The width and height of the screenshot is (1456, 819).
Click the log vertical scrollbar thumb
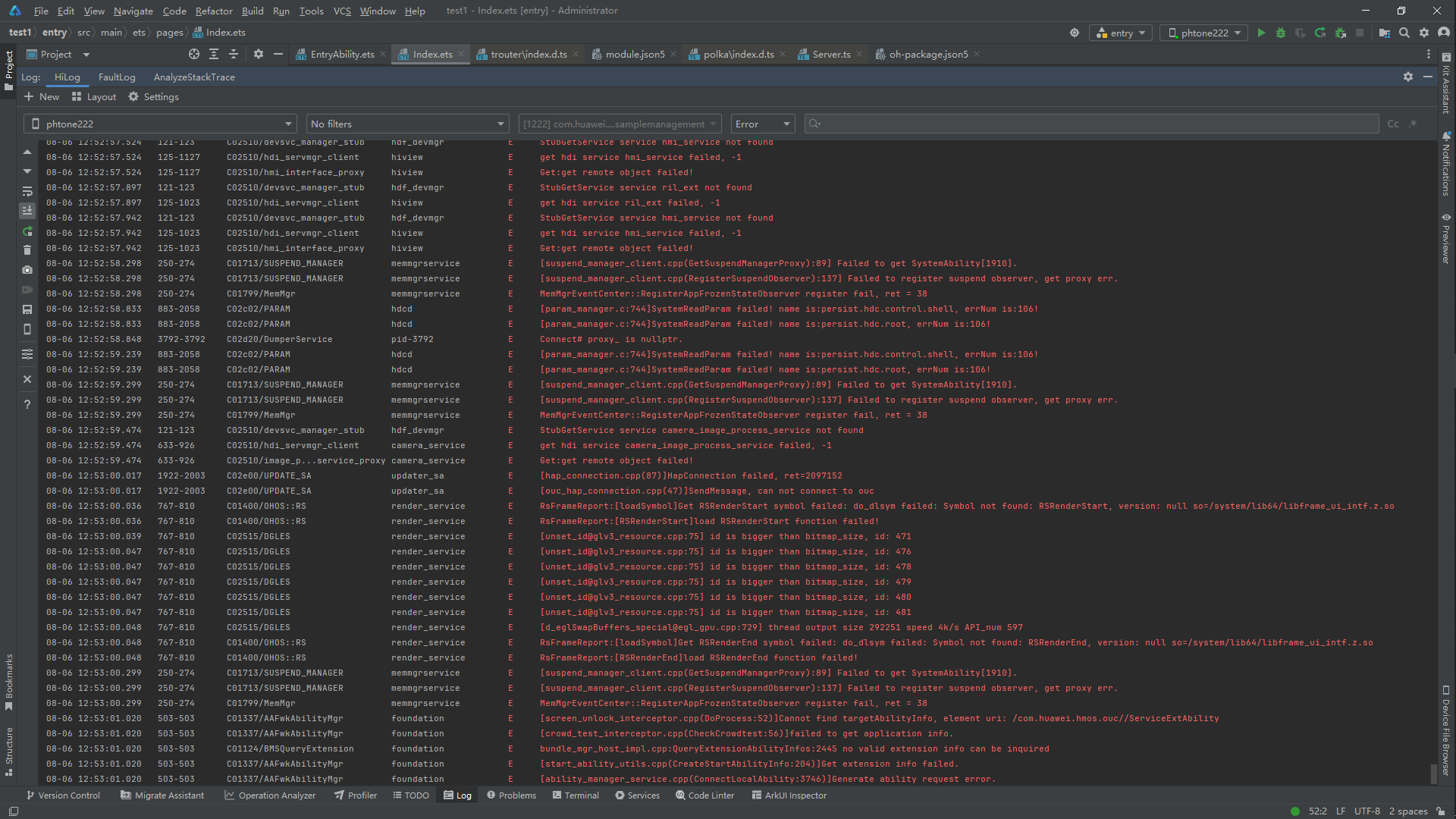pyautogui.click(x=1433, y=773)
